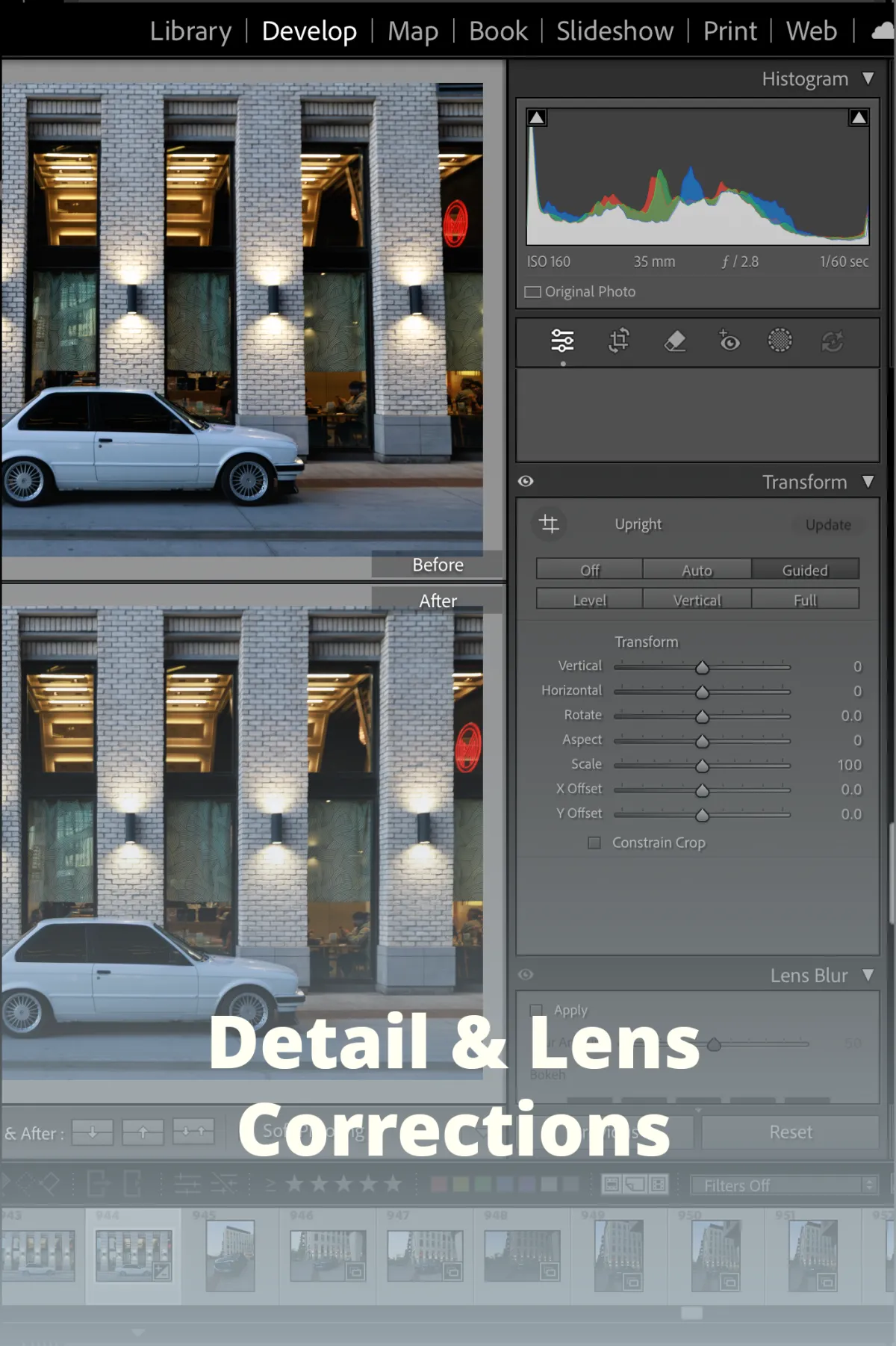Click the filmstrip kind filter first icon
Viewport: 896px width, 1346px height.
tap(612, 1184)
